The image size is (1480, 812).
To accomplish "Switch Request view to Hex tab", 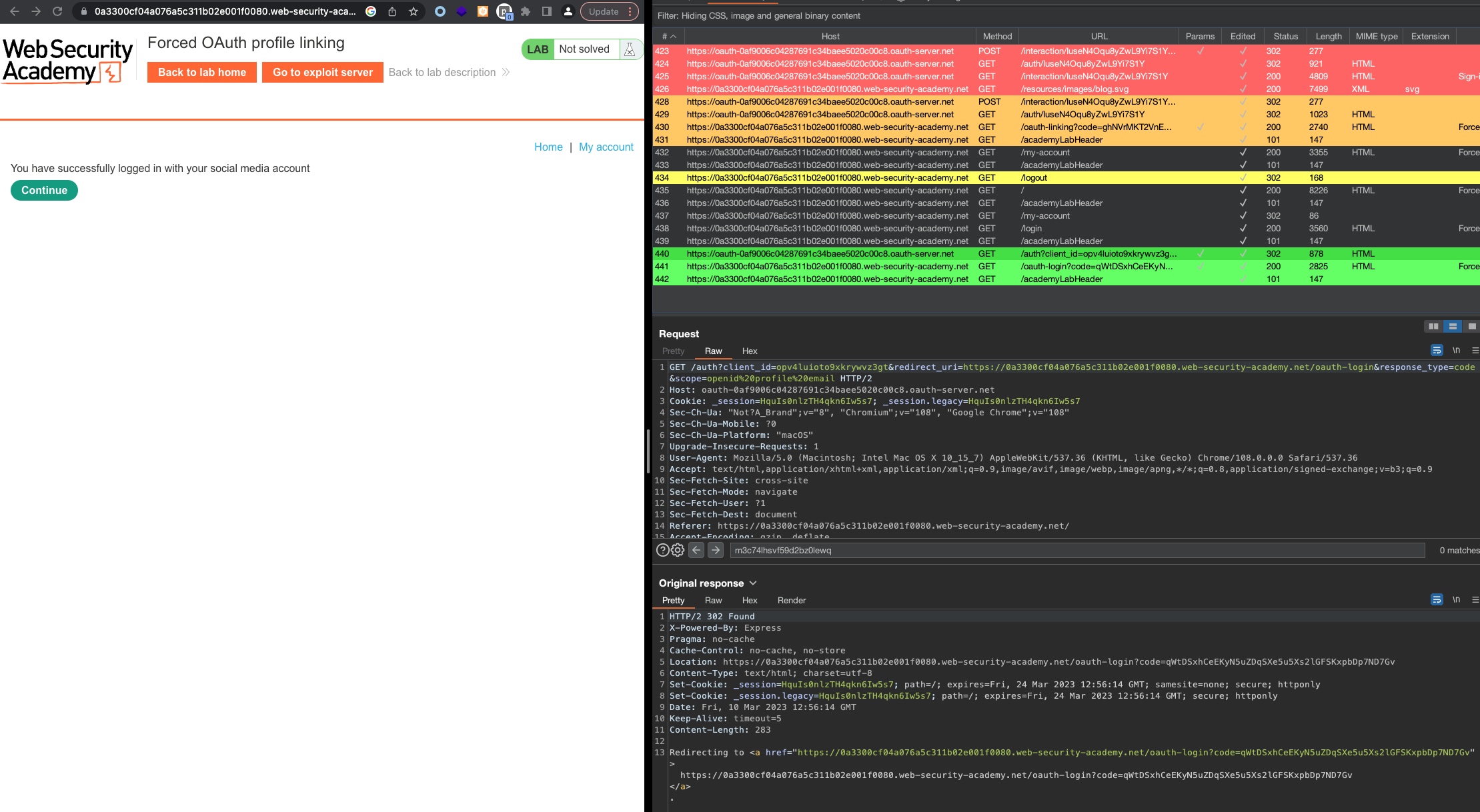I will pyautogui.click(x=750, y=351).
